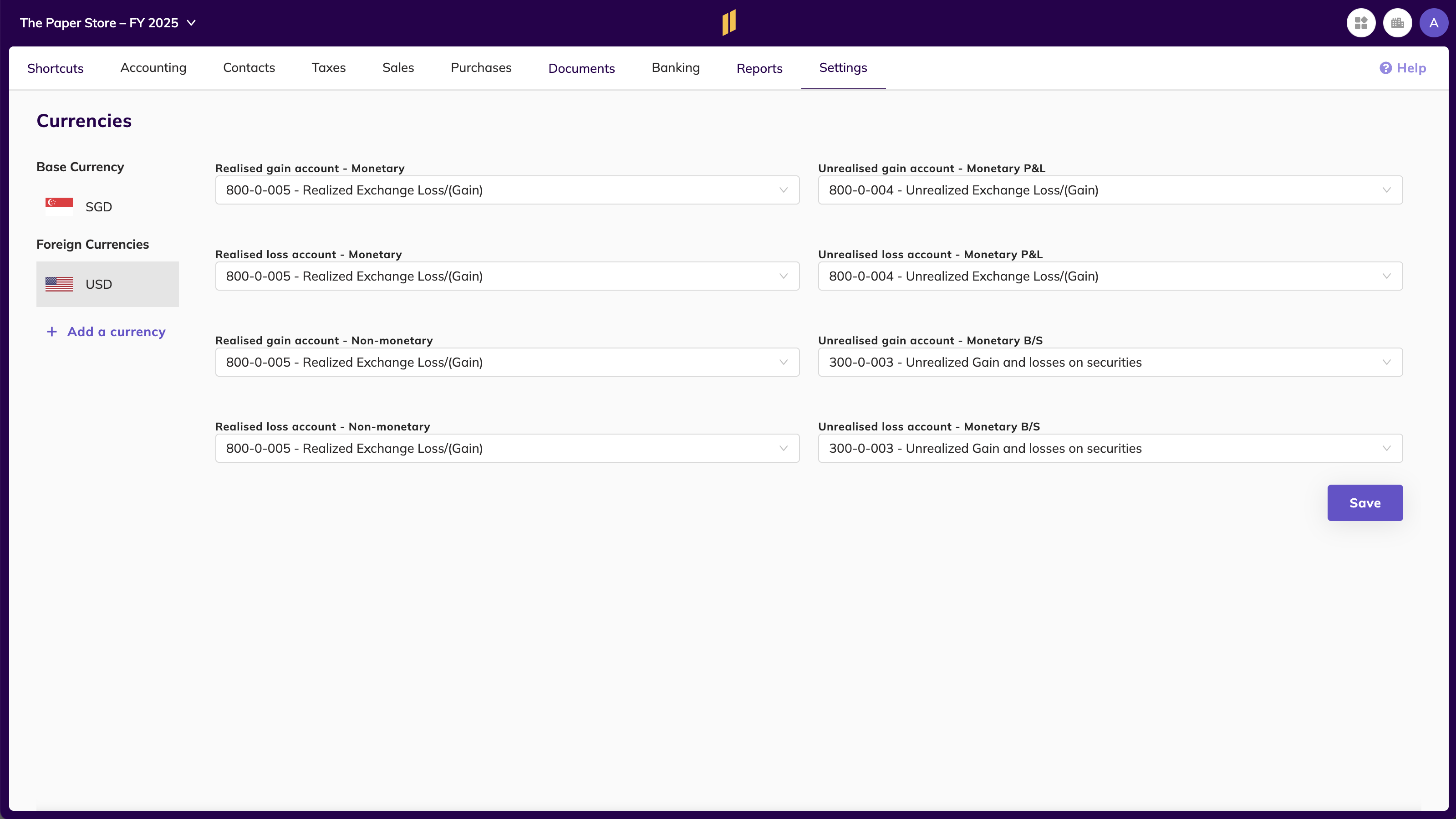
Task: Click the Currencies page heading
Action: (x=84, y=120)
